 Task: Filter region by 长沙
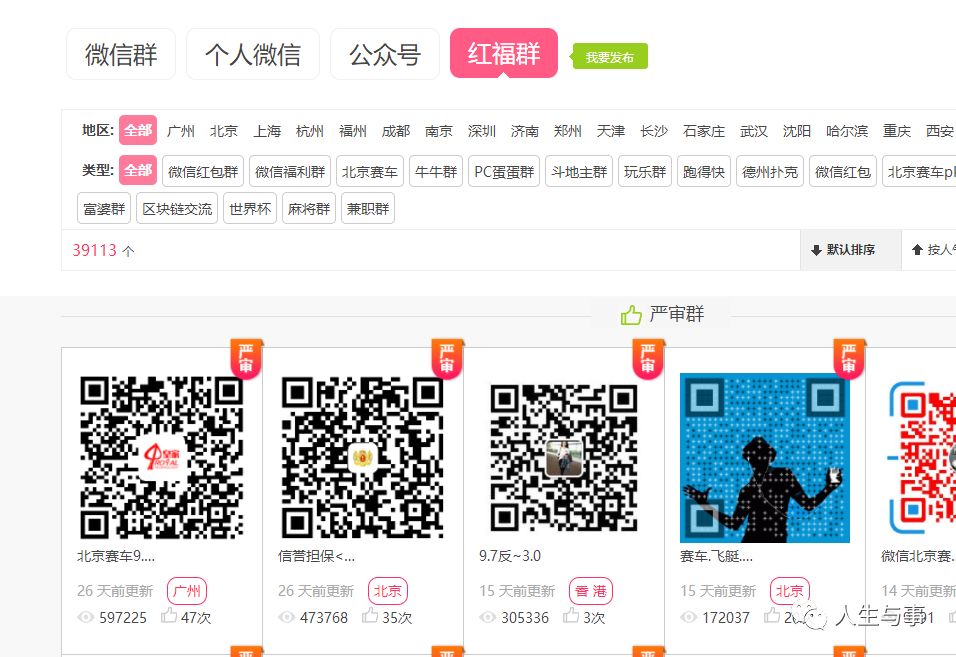pos(654,131)
